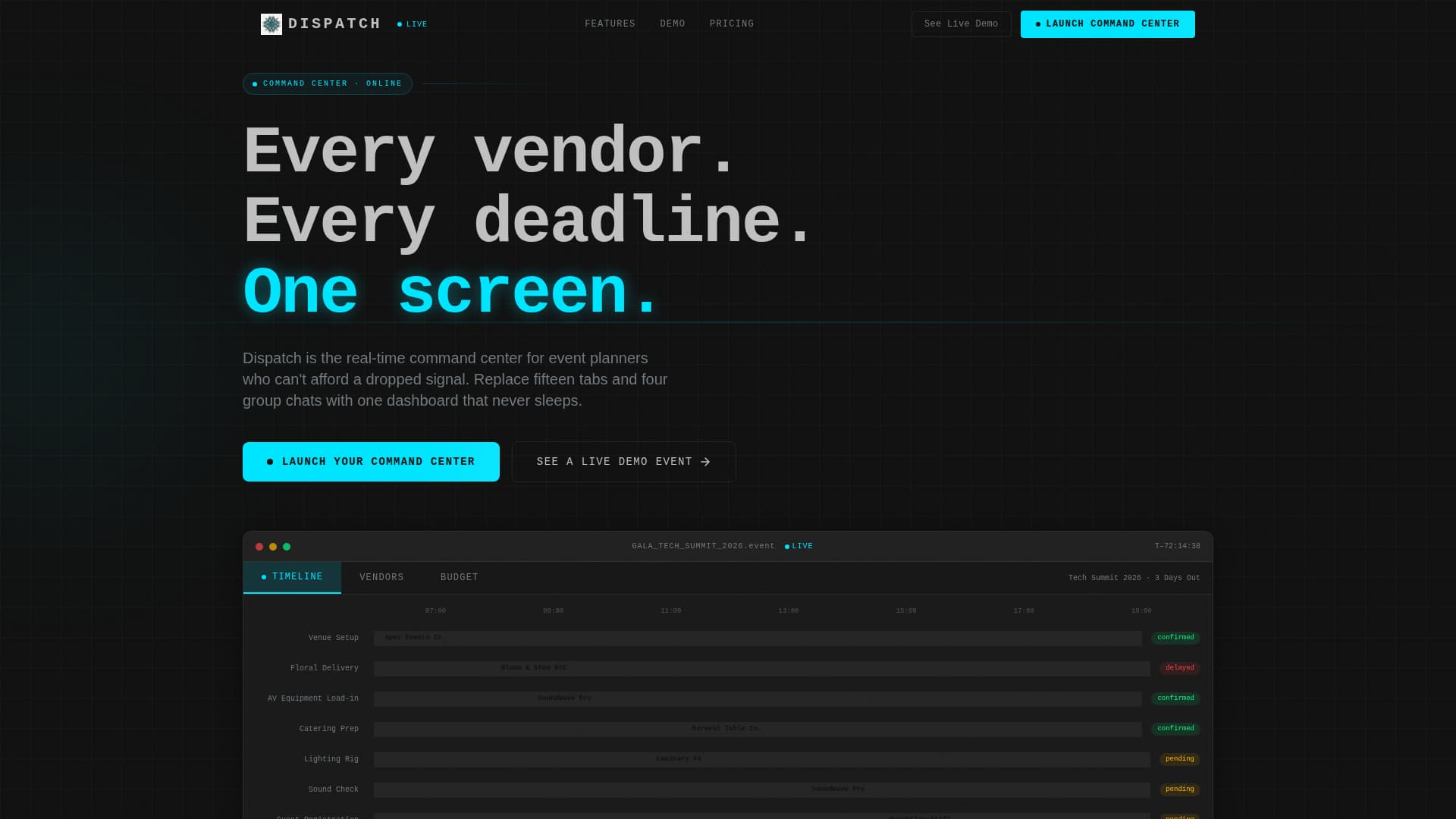The width and height of the screenshot is (1456, 819).
Task: Click Tech Summit 2026 · 3 Days Out text
Action: click(1134, 578)
